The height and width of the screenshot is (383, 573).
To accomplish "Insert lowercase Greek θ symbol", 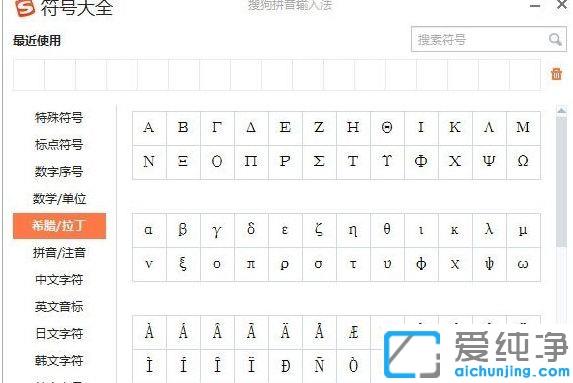I will [x=387, y=230].
